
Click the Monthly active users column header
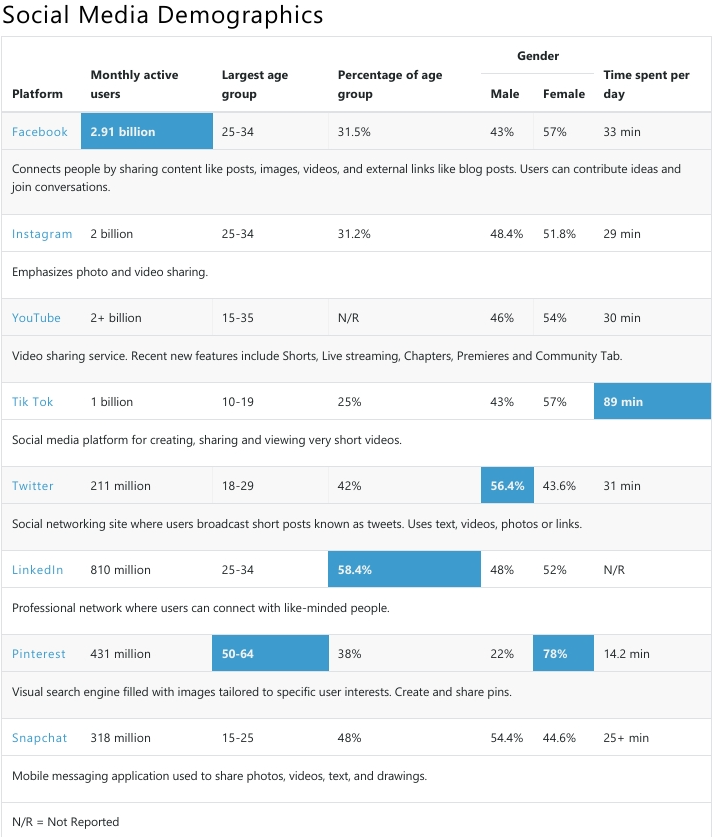pyautogui.click(x=134, y=84)
